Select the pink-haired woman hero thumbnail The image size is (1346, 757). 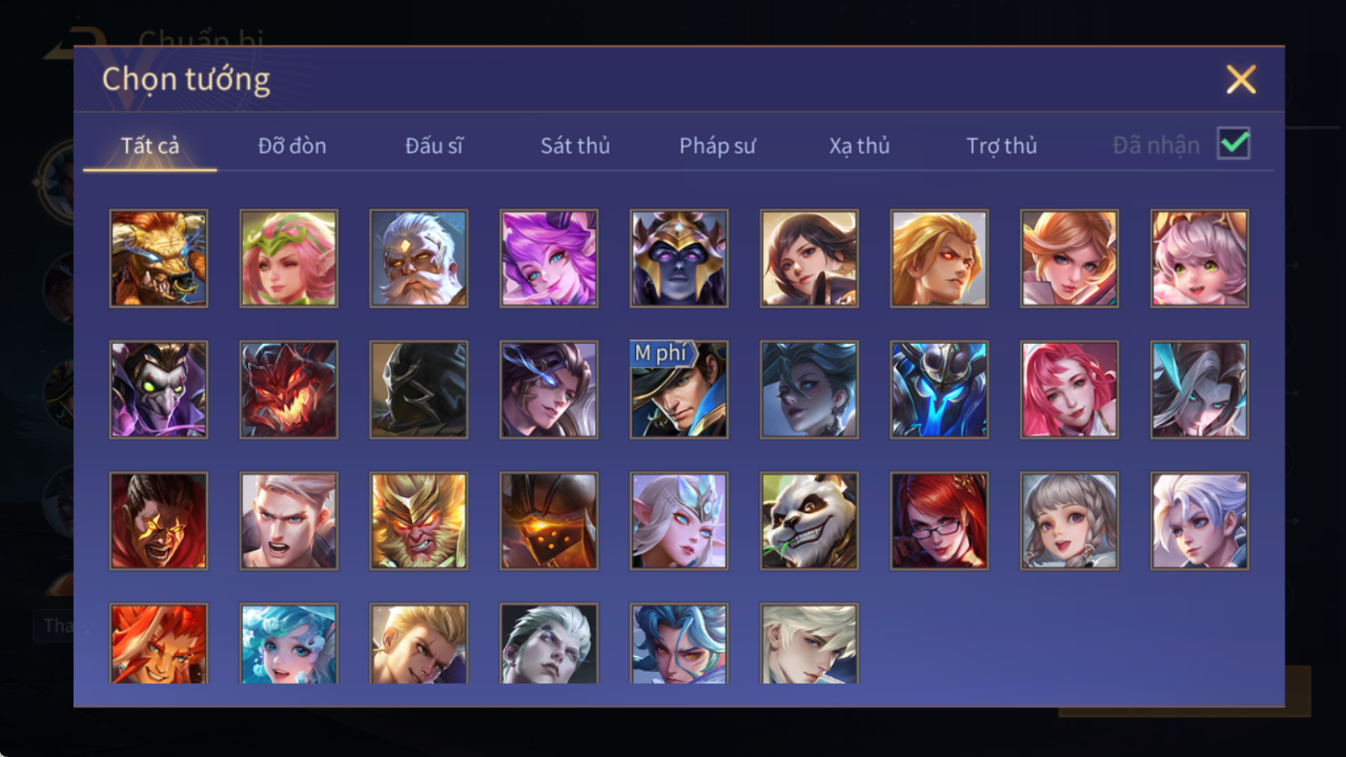(1069, 389)
